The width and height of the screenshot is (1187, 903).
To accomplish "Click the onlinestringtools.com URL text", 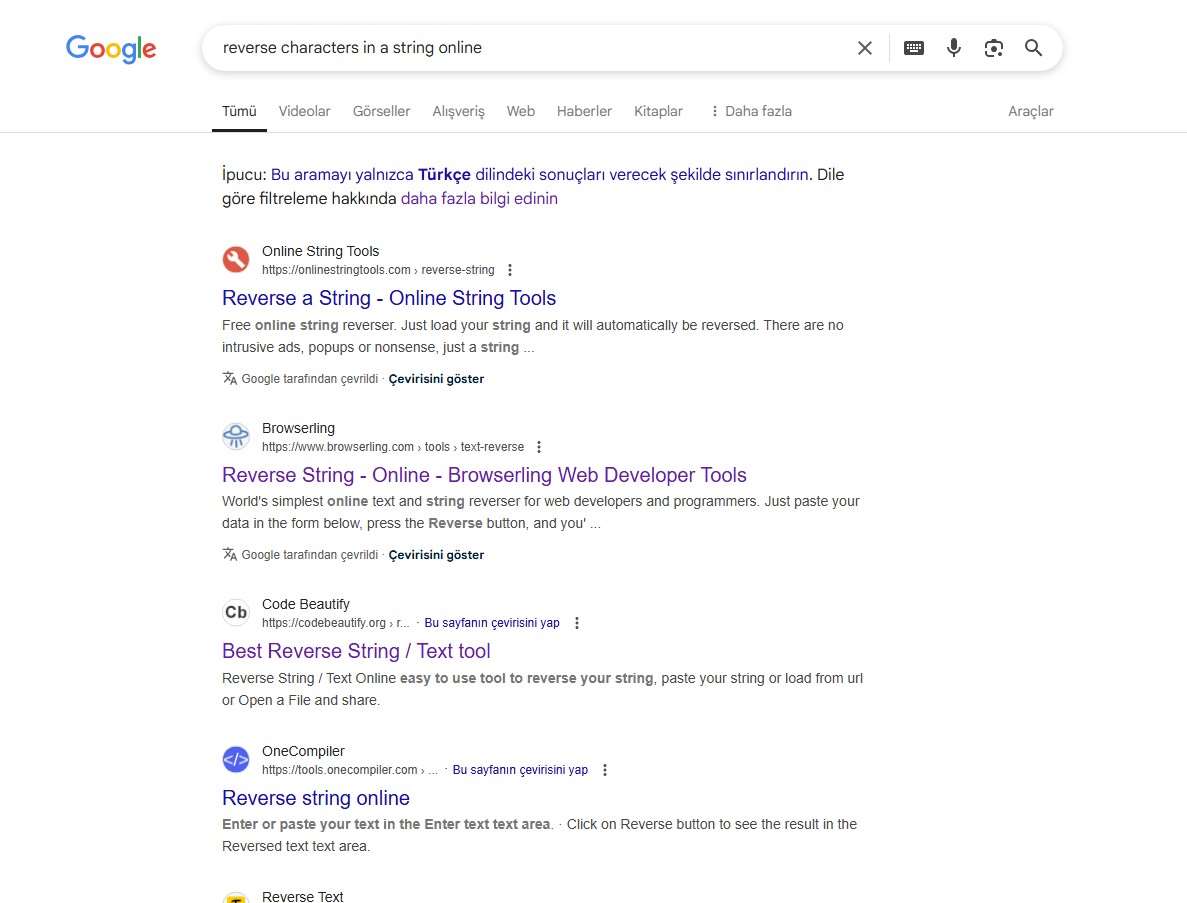I will 378,270.
